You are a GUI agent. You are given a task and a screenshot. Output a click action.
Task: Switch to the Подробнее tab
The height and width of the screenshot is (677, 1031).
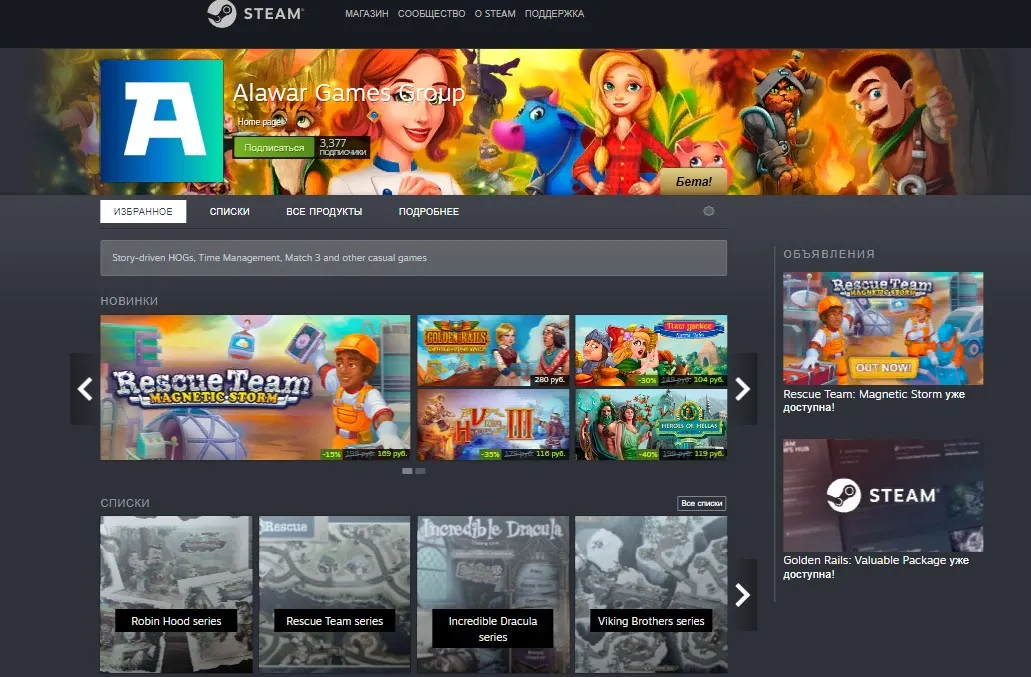coord(429,212)
